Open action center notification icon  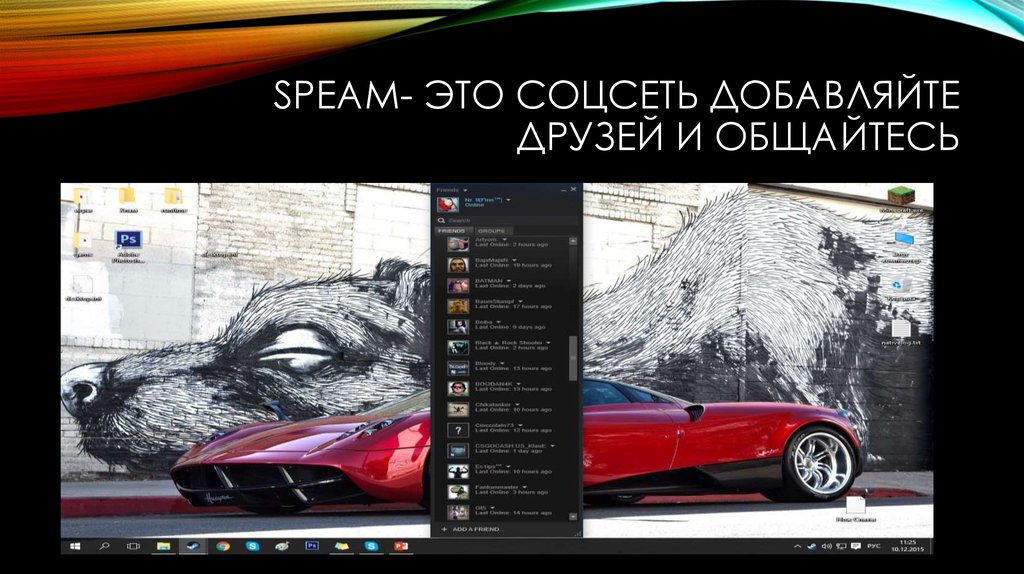(856, 546)
